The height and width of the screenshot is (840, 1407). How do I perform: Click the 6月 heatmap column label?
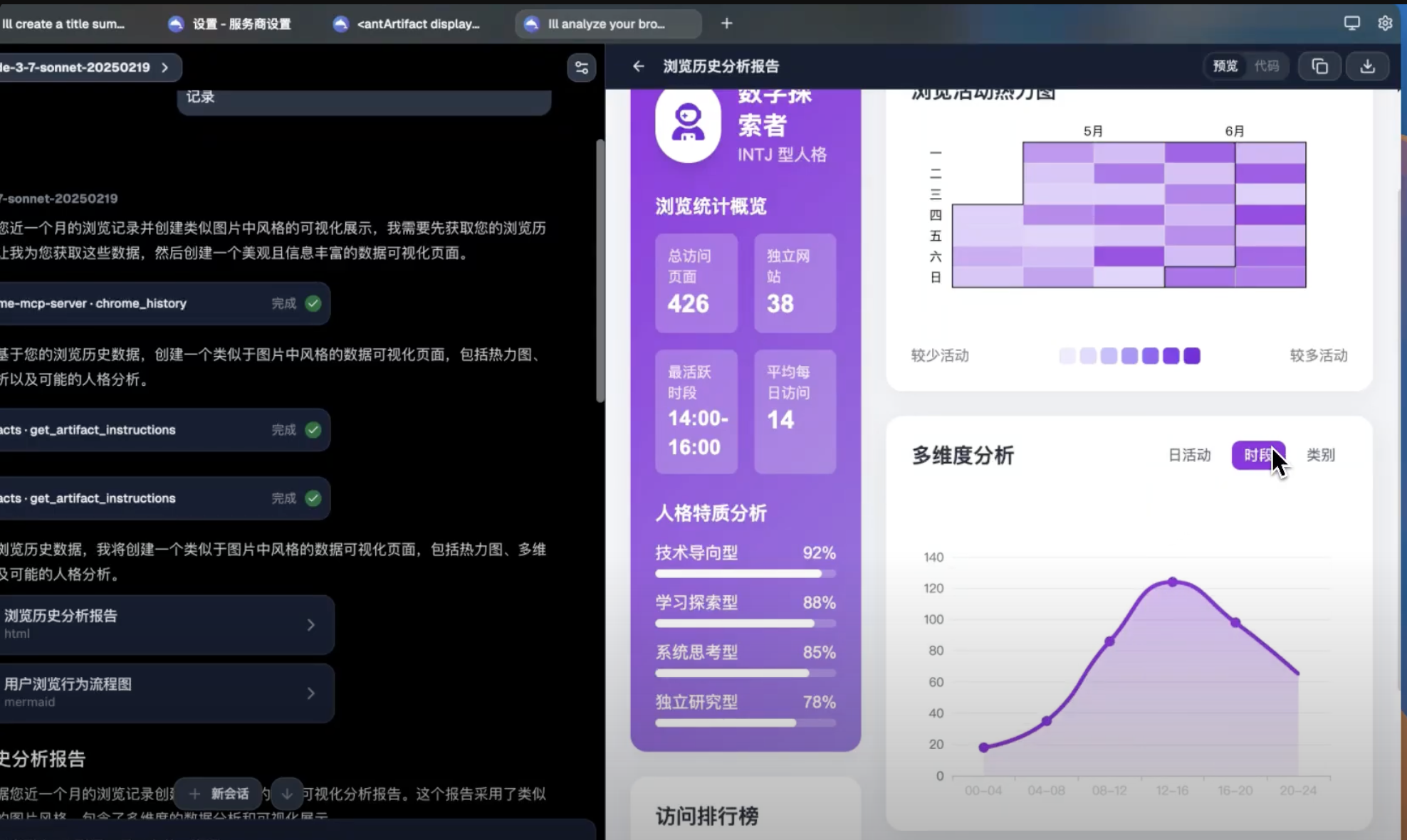tap(1235, 131)
